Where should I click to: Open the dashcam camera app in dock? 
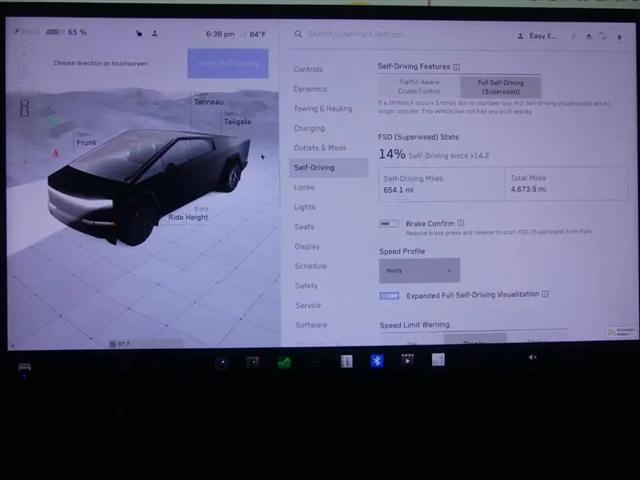253,362
